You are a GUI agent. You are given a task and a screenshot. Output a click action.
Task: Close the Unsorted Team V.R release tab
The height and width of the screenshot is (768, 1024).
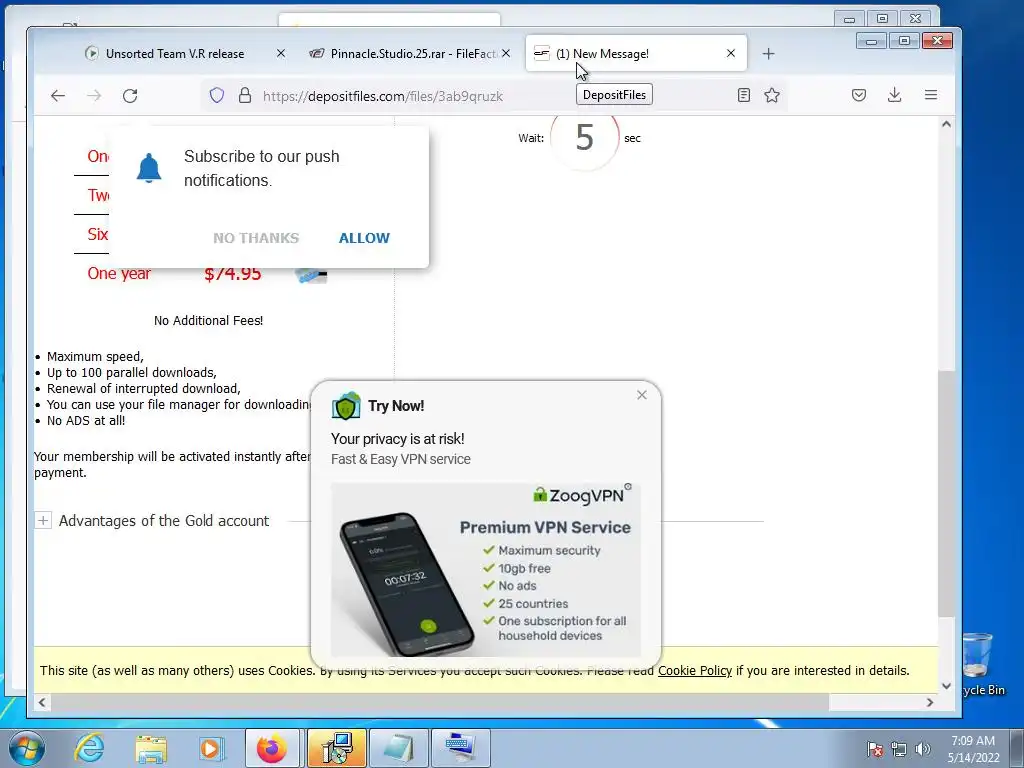pyautogui.click(x=281, y=54)
